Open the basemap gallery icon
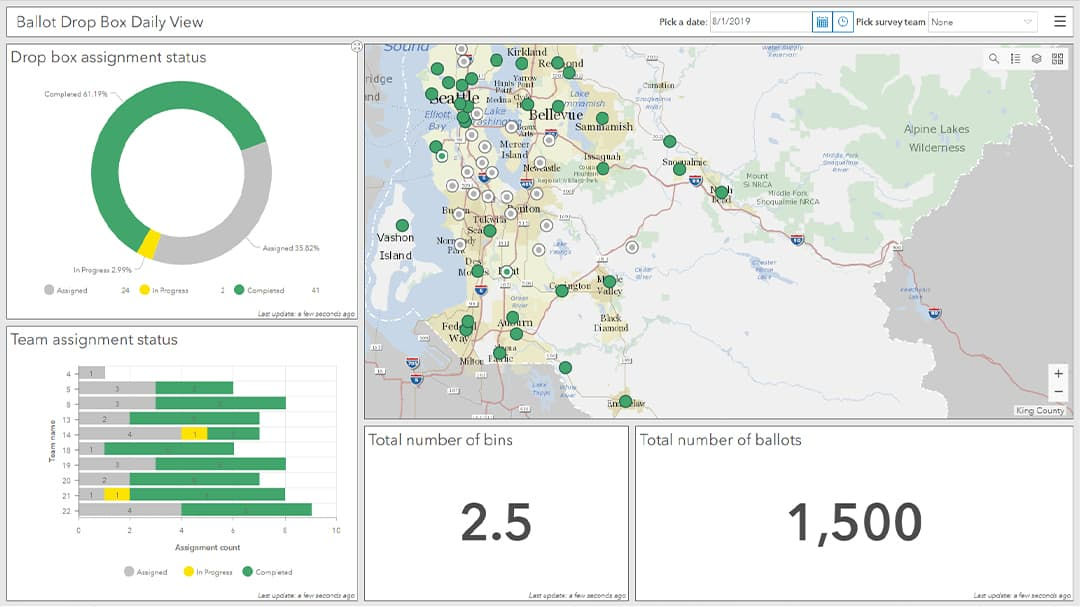Viewport: 1080px width, 607px height. point(1056,56)
